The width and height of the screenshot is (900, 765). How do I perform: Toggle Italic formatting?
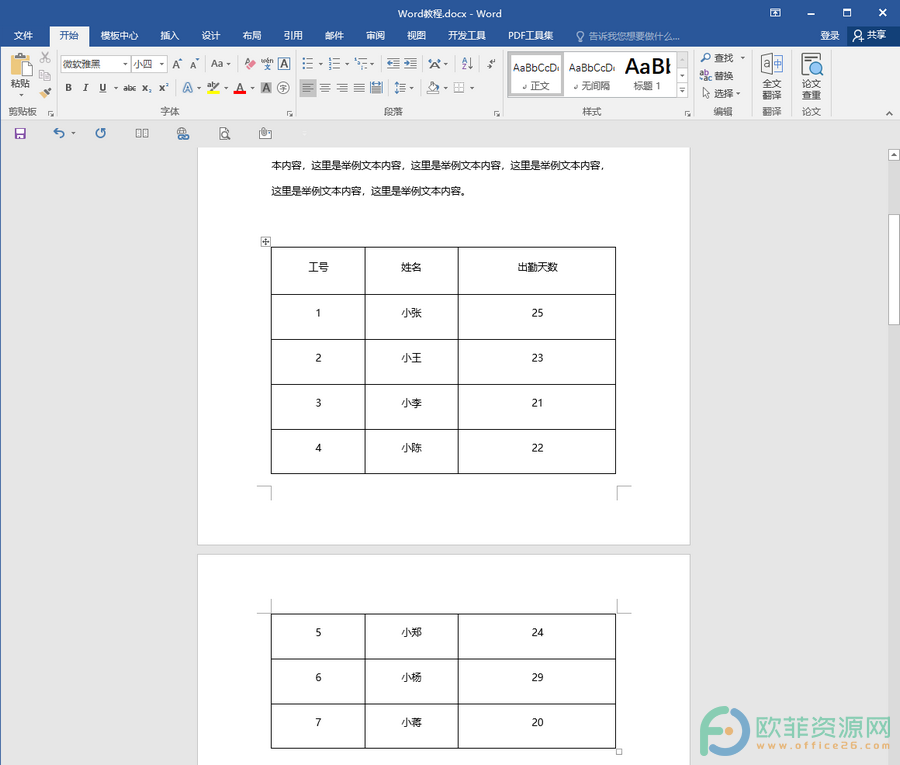click(x=86, y=88)
